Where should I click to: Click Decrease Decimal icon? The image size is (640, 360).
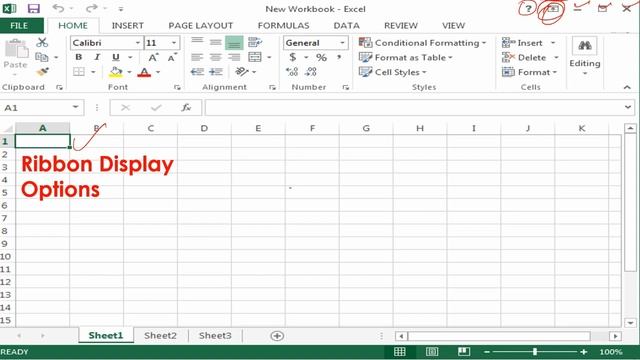click(x=311, y=72)
